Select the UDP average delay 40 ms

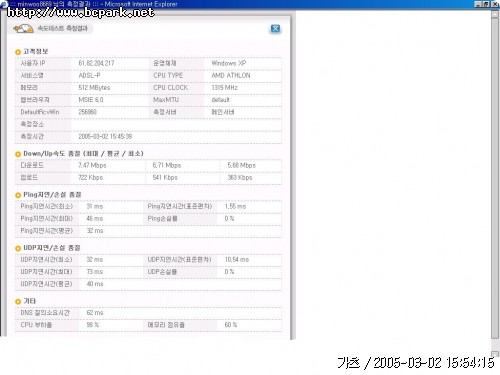95,284
